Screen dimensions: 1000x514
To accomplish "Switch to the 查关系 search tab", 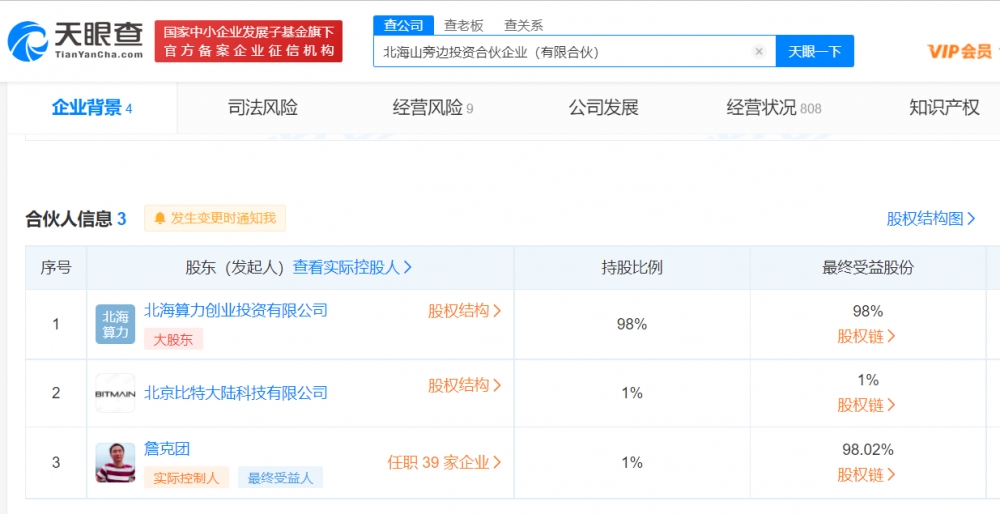I will pos(524,26).
